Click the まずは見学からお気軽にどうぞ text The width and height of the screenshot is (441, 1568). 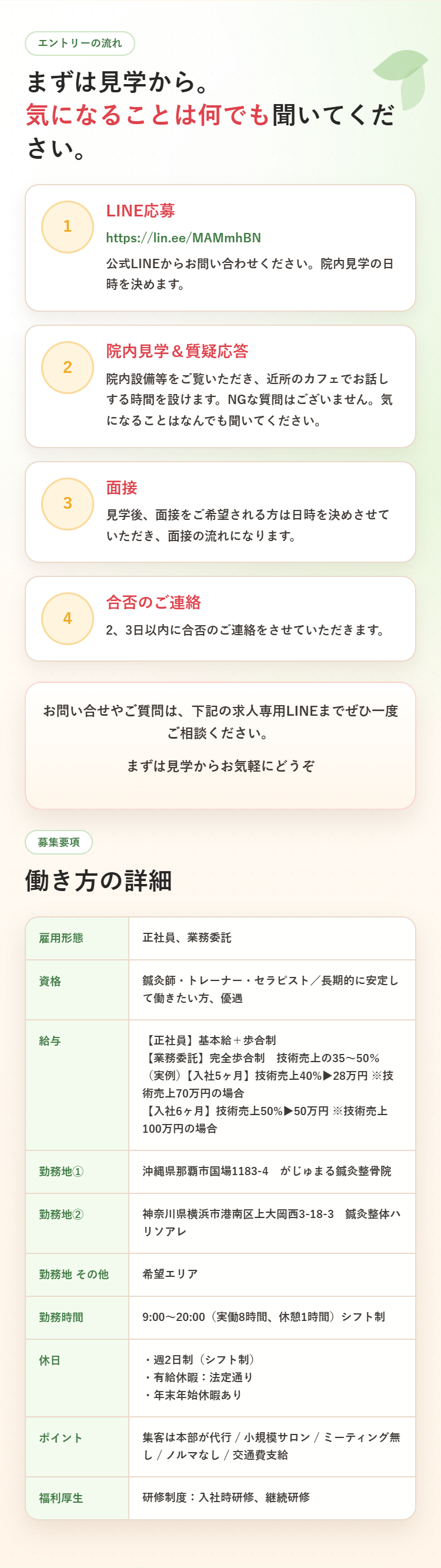tap(220, 766)
